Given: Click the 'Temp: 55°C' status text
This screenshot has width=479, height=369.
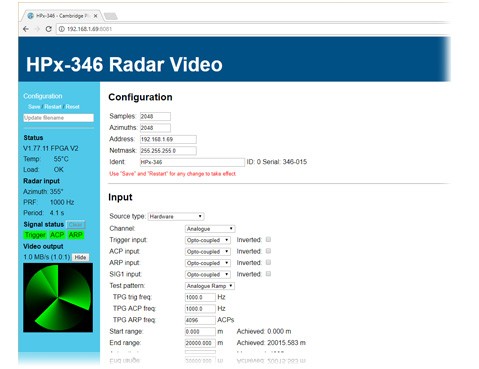Looking at the screenshot, I should [x=46, y=159].
